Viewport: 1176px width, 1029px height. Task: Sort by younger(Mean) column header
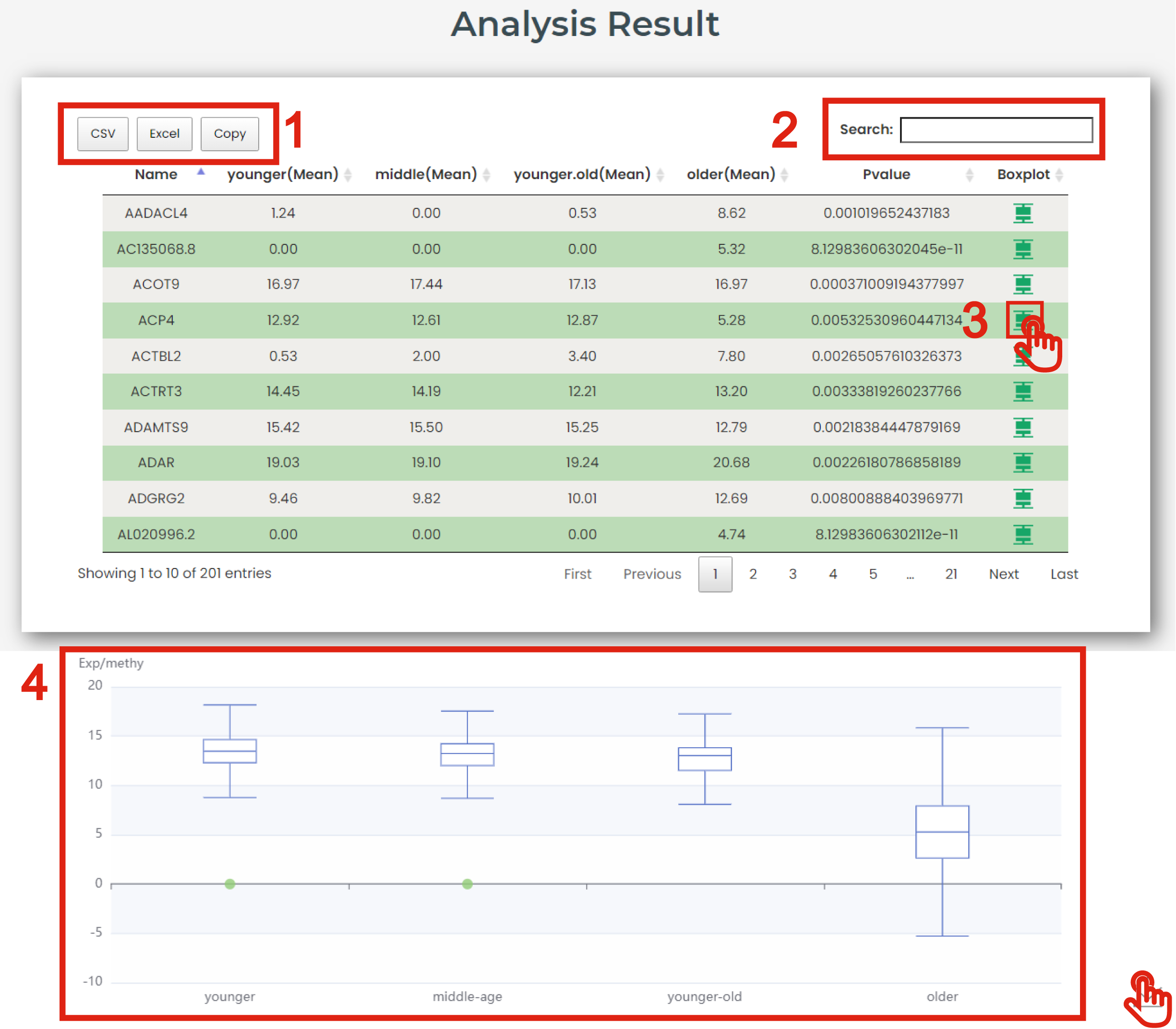283,175
